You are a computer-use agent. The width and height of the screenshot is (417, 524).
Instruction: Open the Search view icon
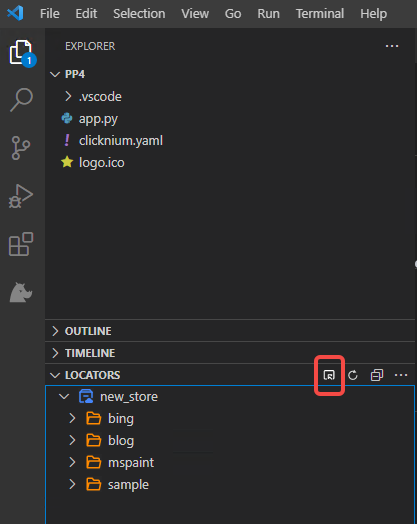coord(21,100)
